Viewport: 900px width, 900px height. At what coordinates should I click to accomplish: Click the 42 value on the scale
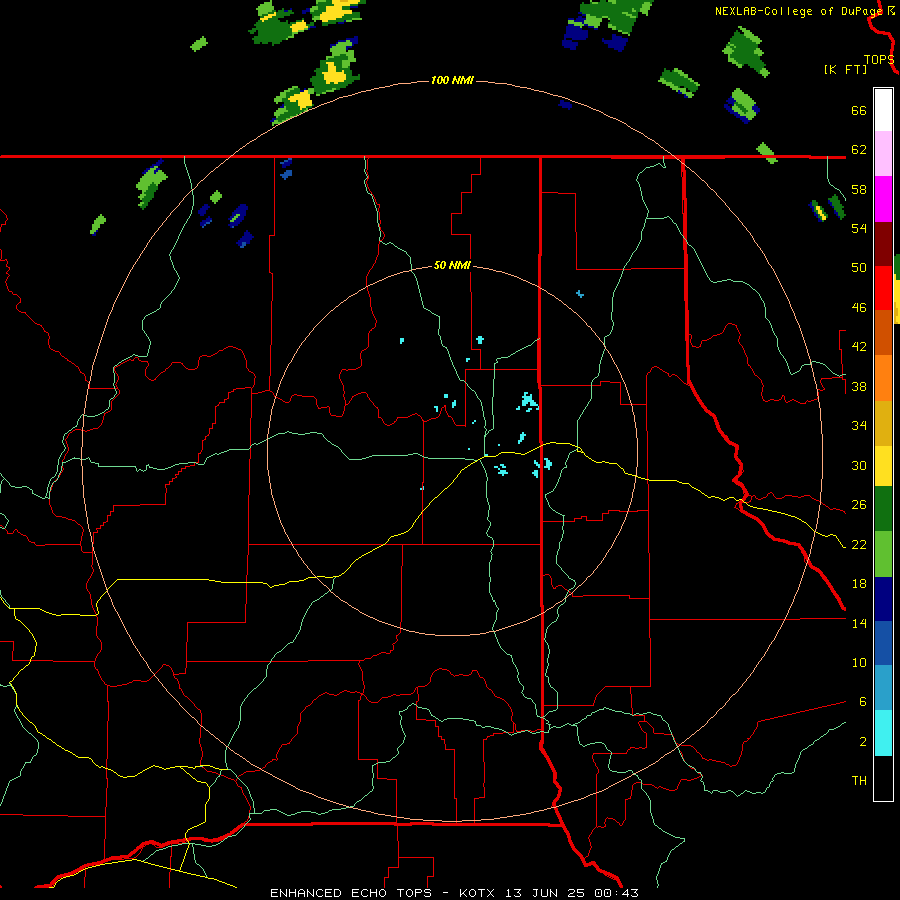tap(859, 346)
